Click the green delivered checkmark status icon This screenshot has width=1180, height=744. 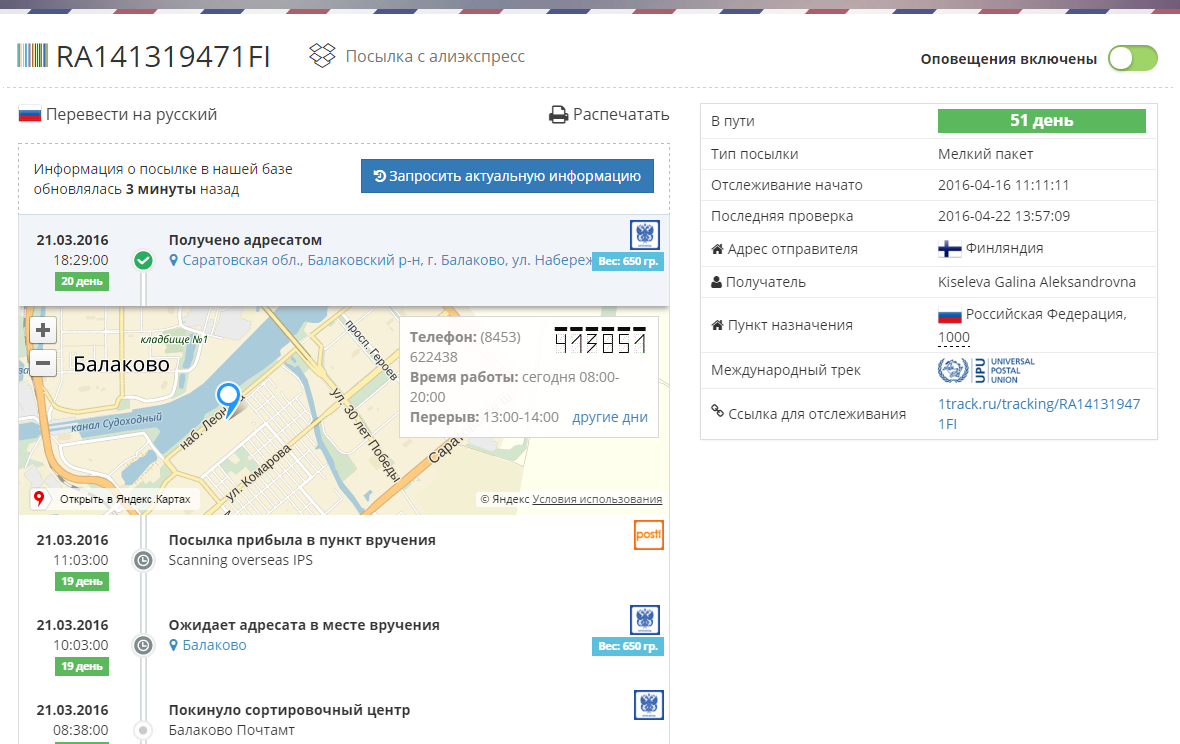click(x=143, y=260)
